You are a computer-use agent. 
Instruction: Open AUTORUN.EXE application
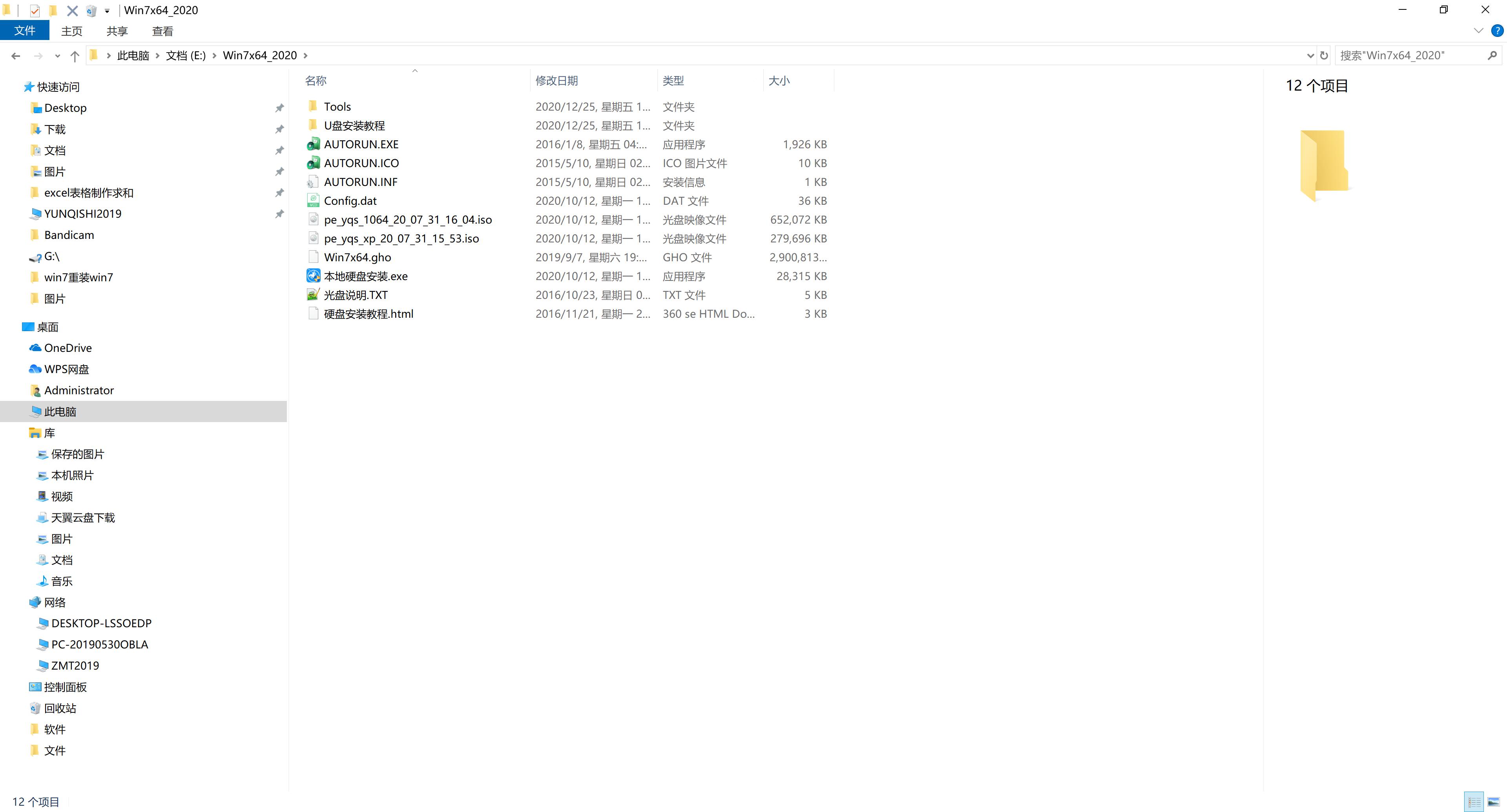pos(361,144)
